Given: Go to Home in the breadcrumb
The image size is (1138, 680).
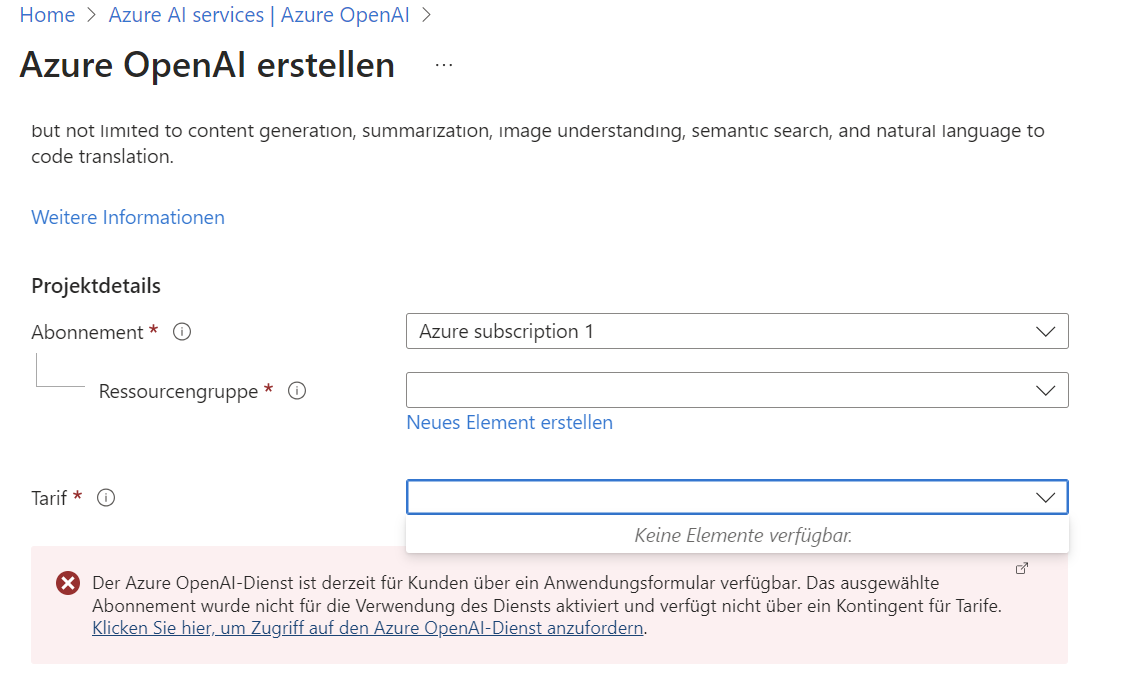Looking at the screenshot, I should click(x=47, y=15).
